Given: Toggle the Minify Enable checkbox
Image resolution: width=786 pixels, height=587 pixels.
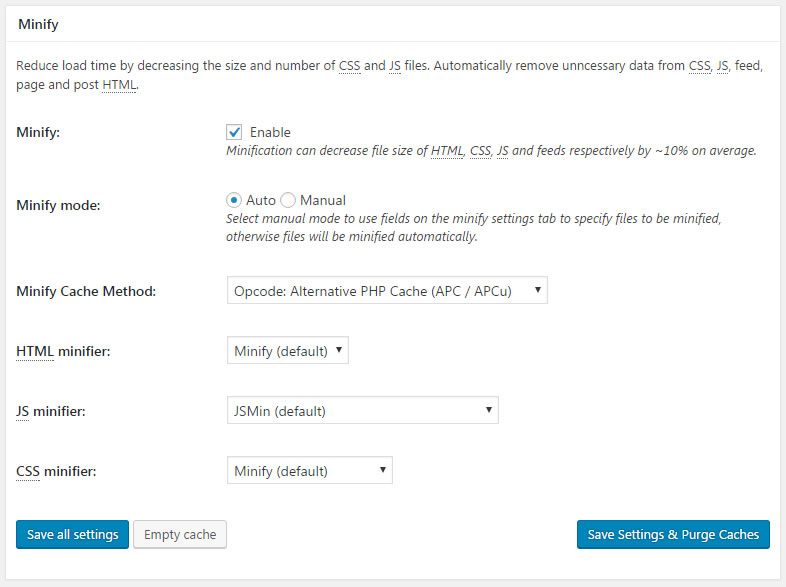Looking at the screenshot, I should point(234,132).
